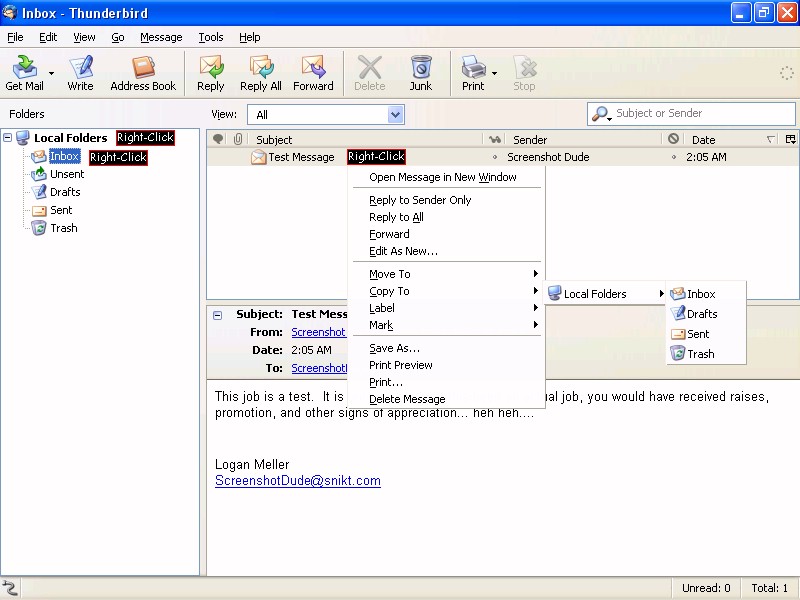Sort by the thread column header icon

218,139
